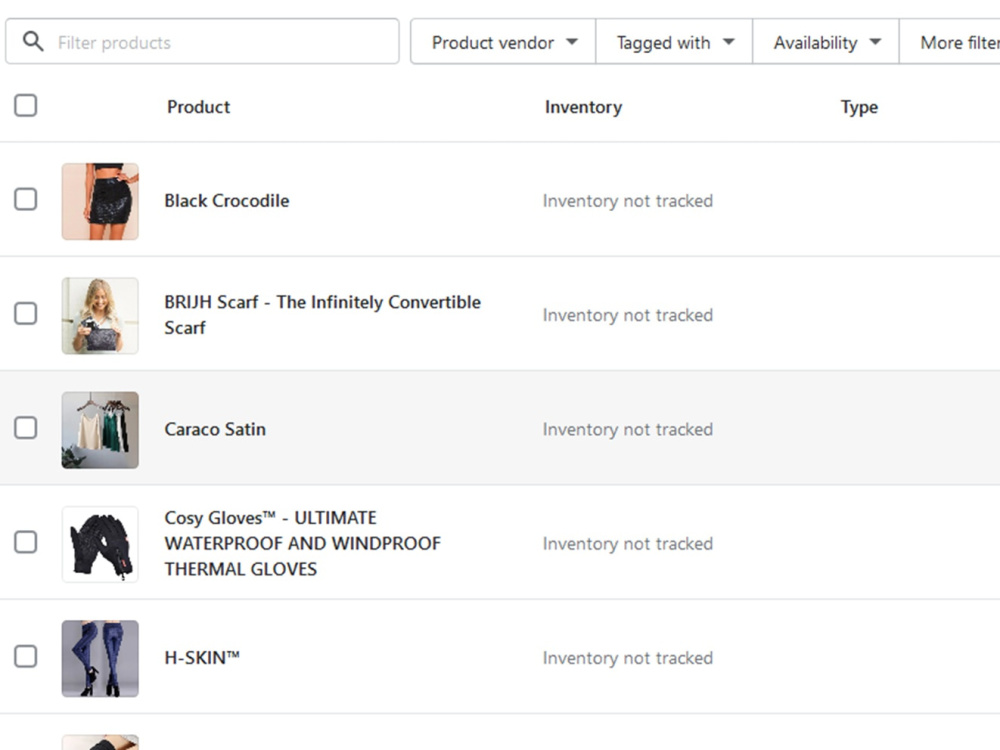This screenshot has width=1000, height=750.
Task: Toggle the select-all products checkbox
Action: point(26,105)
